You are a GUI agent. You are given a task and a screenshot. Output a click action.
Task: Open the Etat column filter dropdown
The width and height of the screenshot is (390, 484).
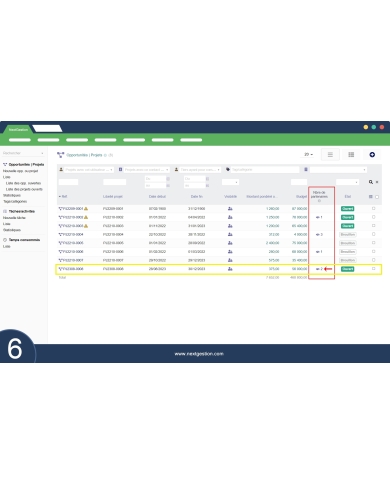347,182
